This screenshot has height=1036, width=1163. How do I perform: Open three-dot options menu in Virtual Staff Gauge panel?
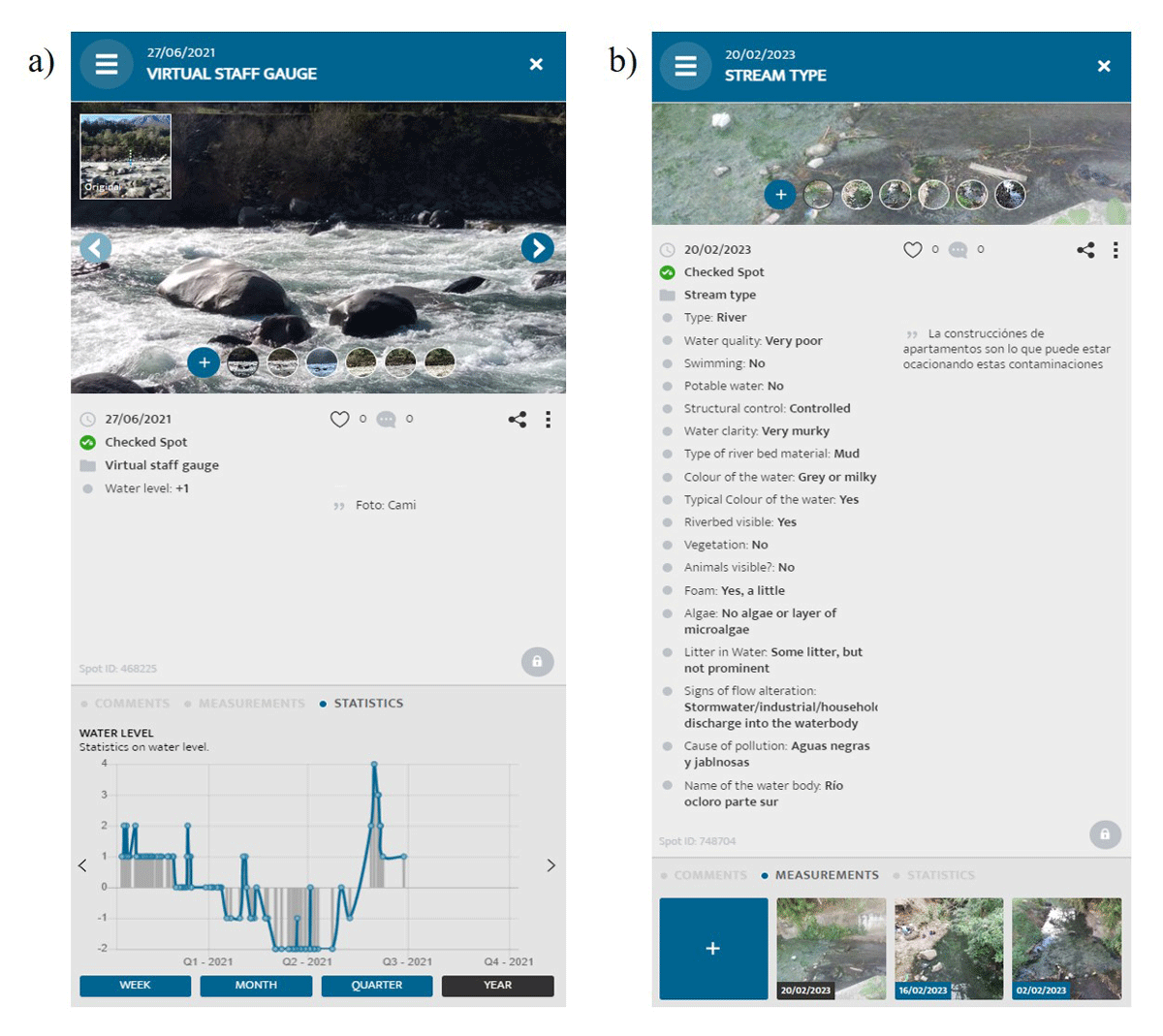[x=548, y=420]
